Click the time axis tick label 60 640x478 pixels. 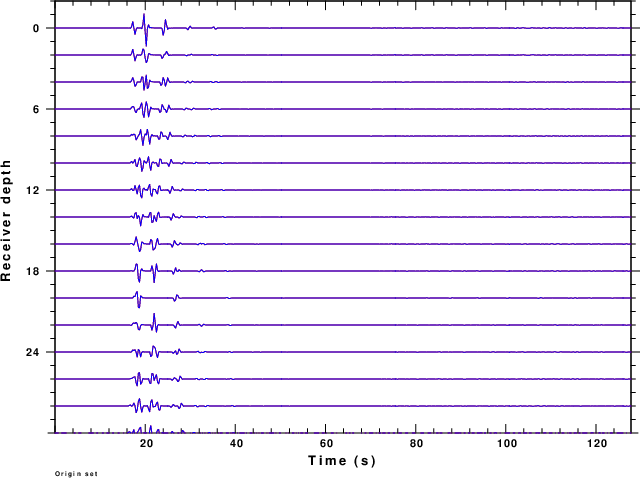(326, 444)
